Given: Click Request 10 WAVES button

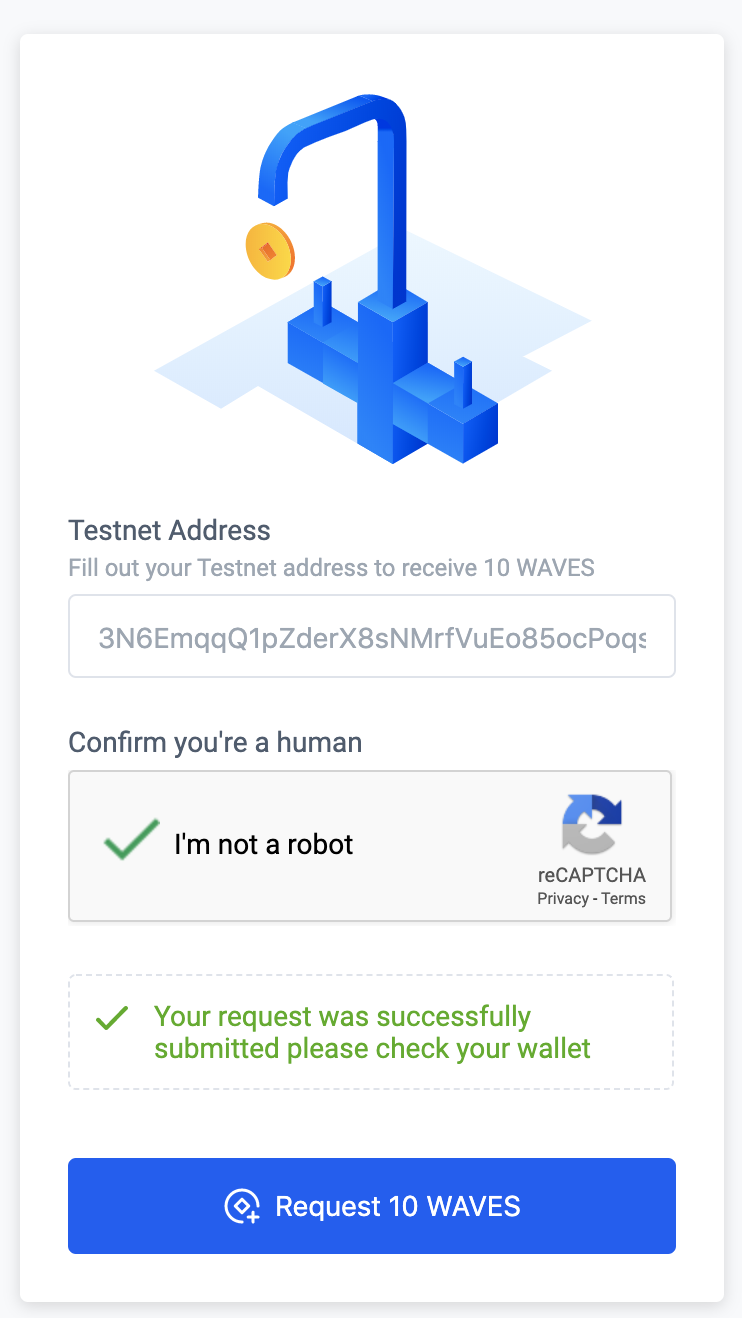Looking at the screenshot, I should tap(372, 1206).
